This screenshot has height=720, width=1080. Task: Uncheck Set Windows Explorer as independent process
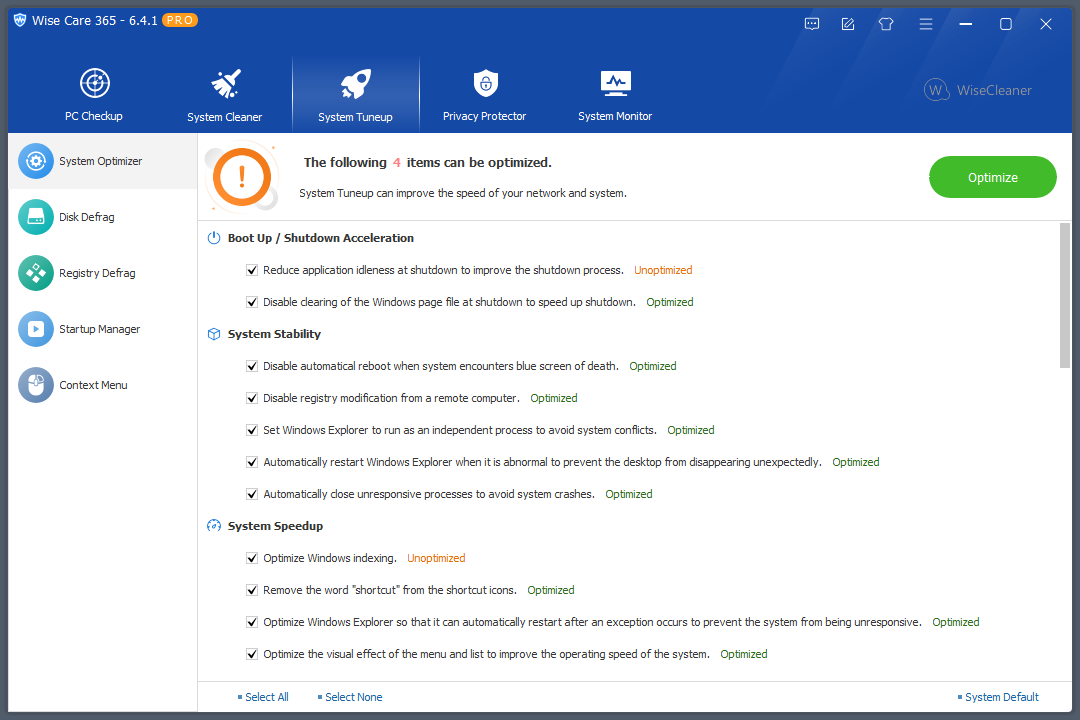252,430
